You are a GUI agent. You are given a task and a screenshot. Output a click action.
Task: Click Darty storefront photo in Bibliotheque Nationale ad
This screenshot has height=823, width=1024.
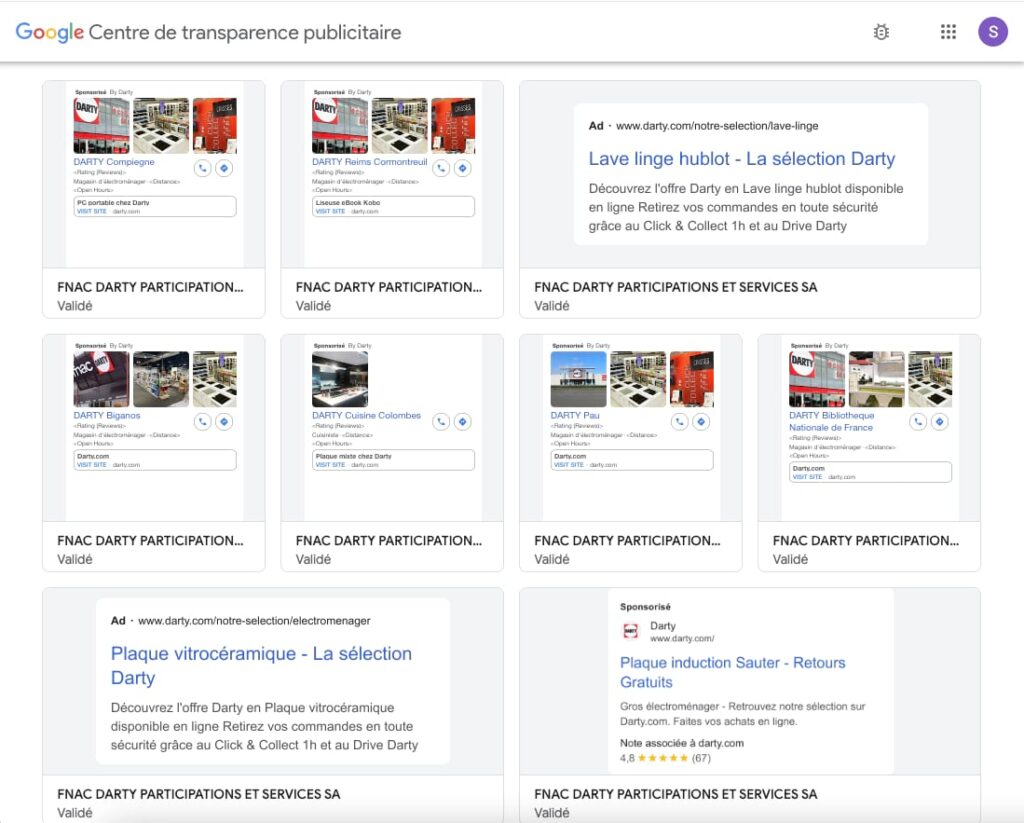[x=817, y=379]
